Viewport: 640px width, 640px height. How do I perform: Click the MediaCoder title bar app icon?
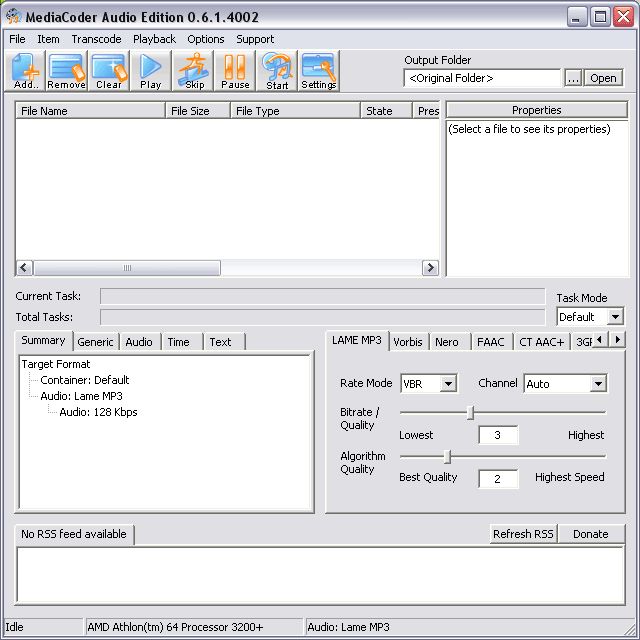pyautogui.click(x=13, y=16)
